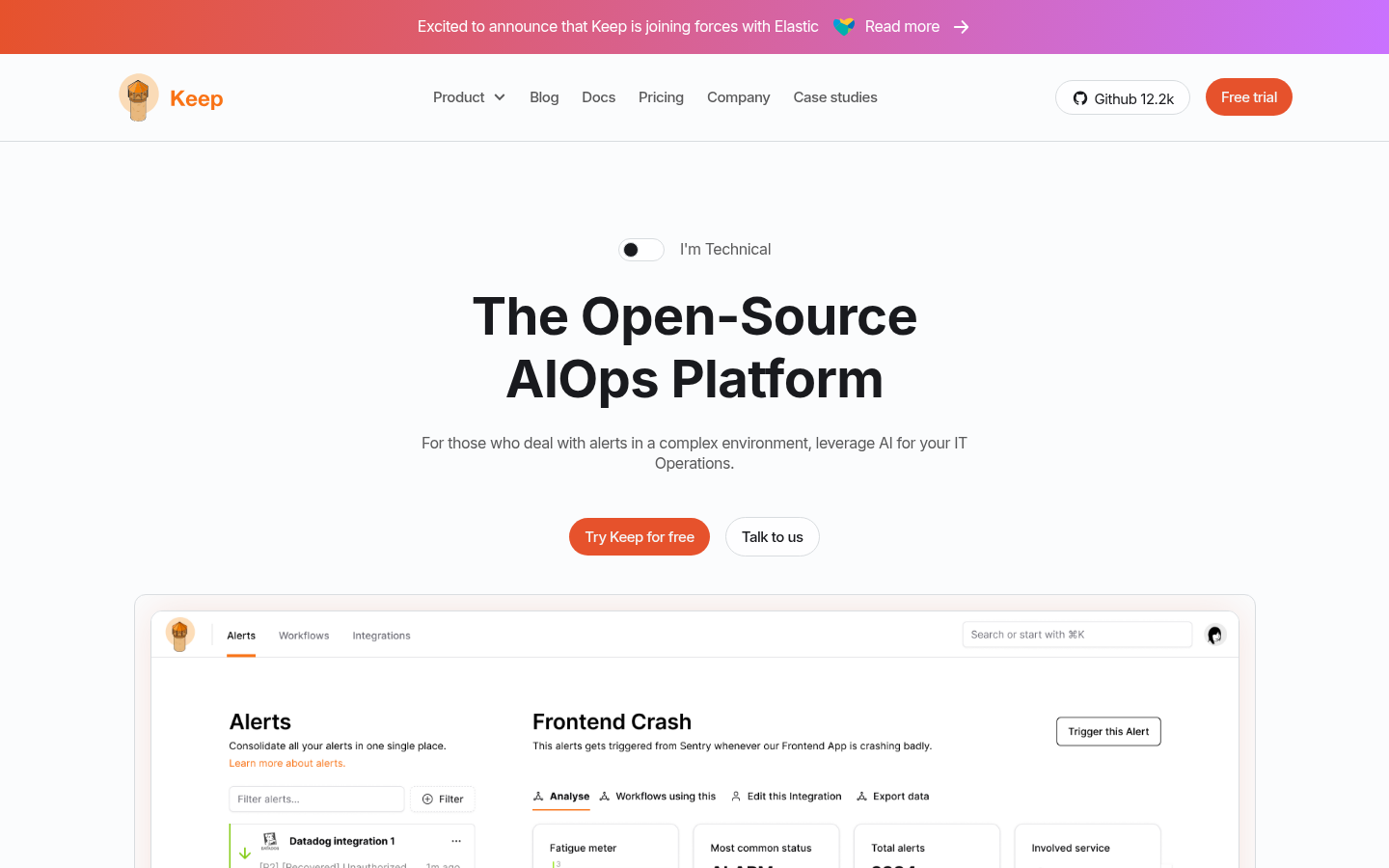Click the Elastic logo in announcement banner

[843, 27]
